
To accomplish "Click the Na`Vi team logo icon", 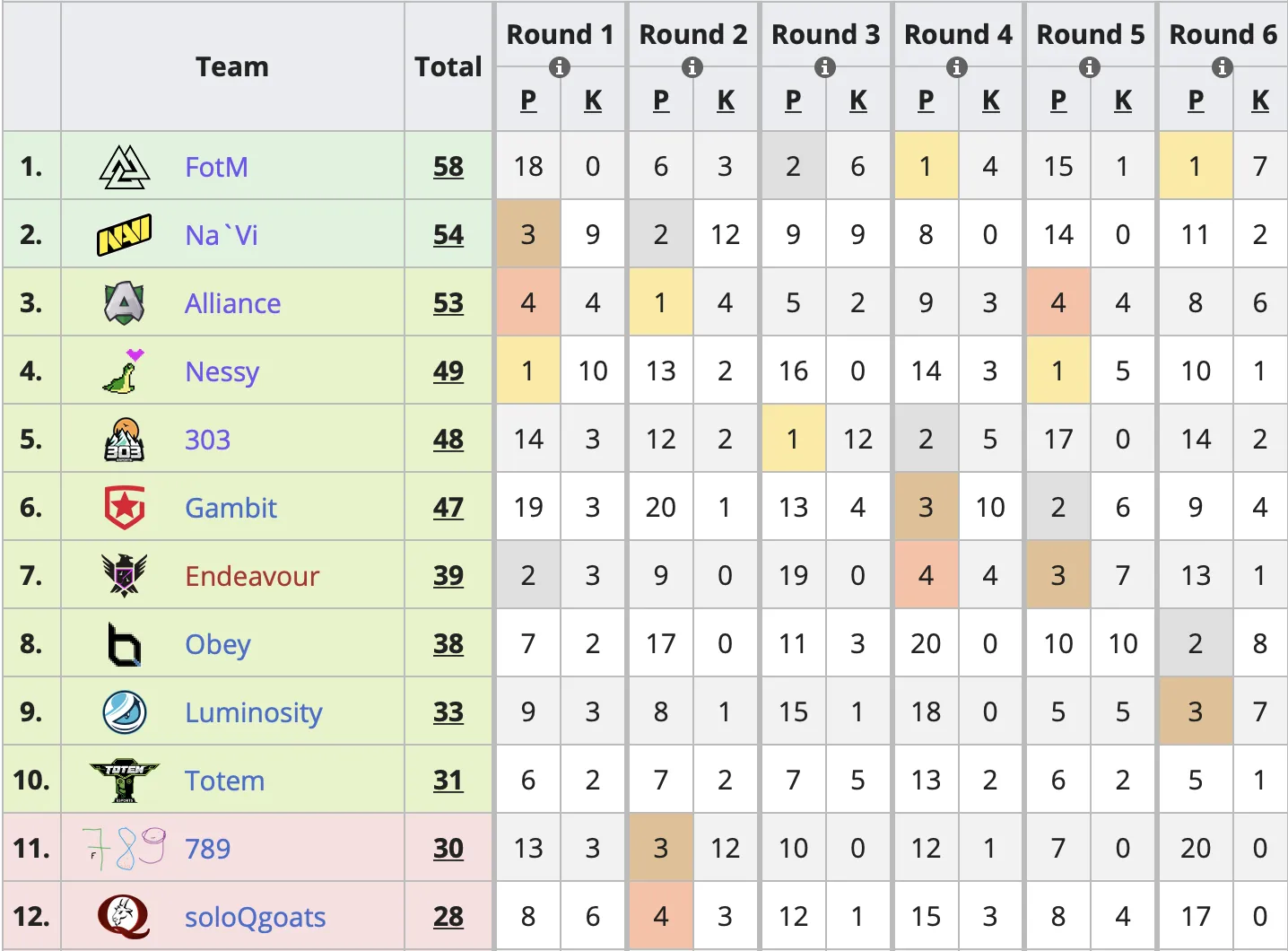I will (x=124, y=235).
